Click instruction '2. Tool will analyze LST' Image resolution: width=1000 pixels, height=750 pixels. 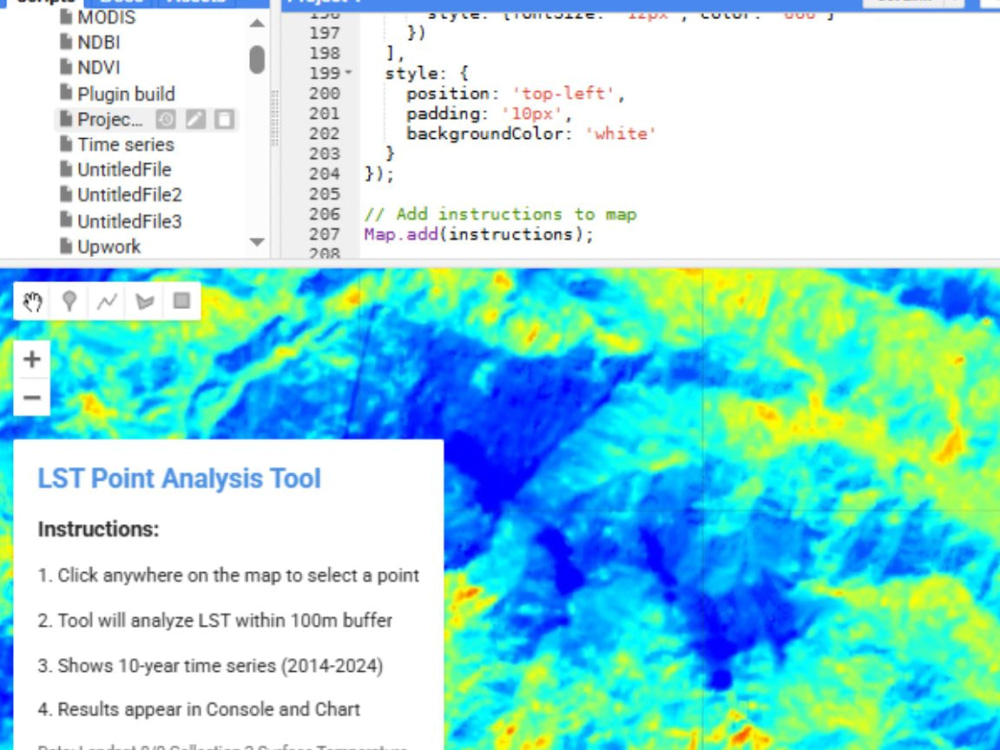point(215,621)
